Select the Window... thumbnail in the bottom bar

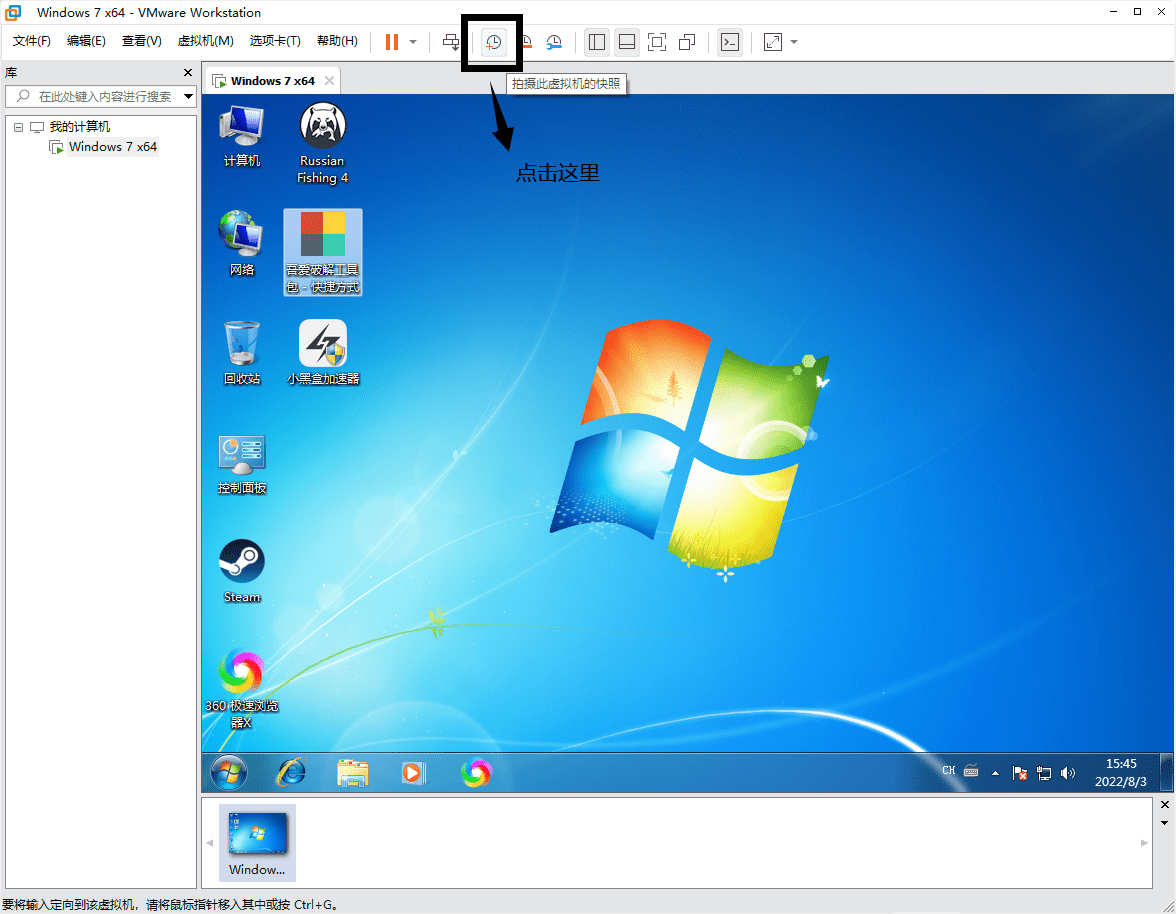pyautogui.click(x=257, y=843)
